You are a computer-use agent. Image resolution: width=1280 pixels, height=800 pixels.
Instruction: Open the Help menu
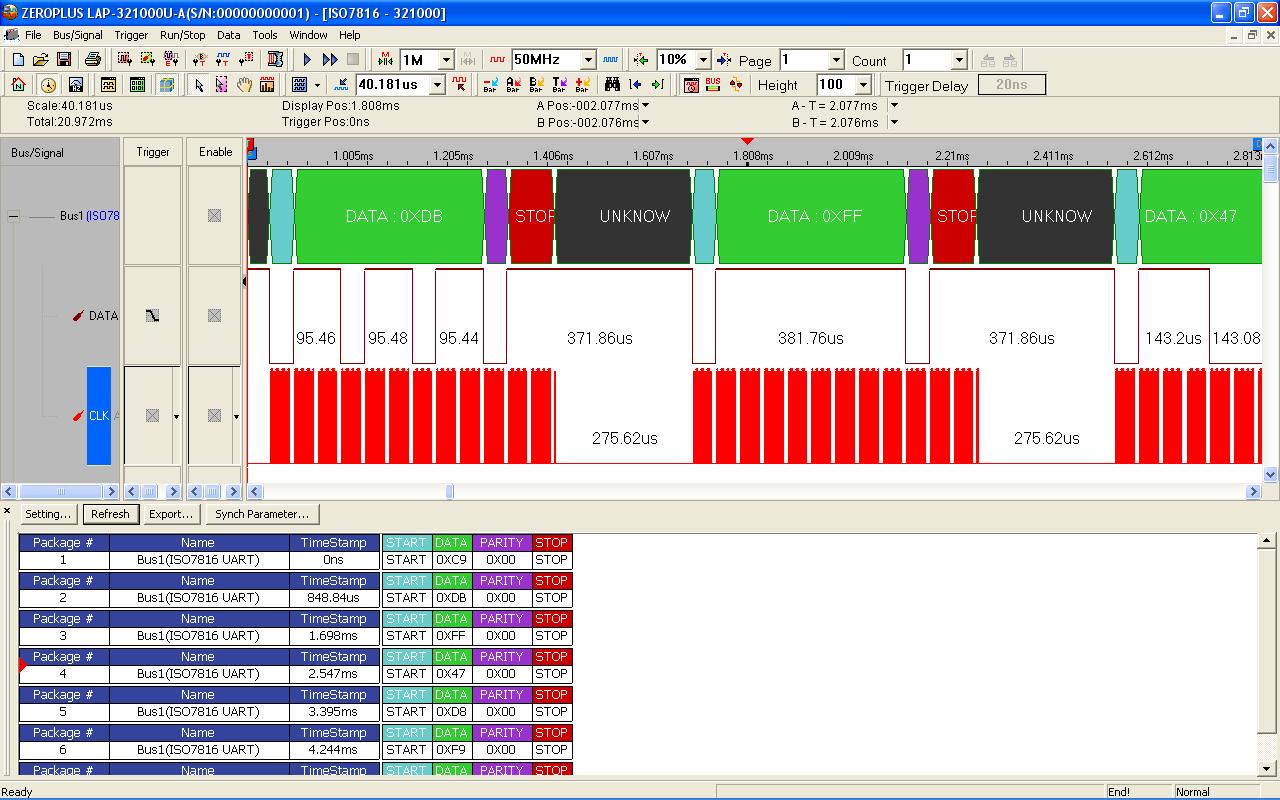coord(349,35)
